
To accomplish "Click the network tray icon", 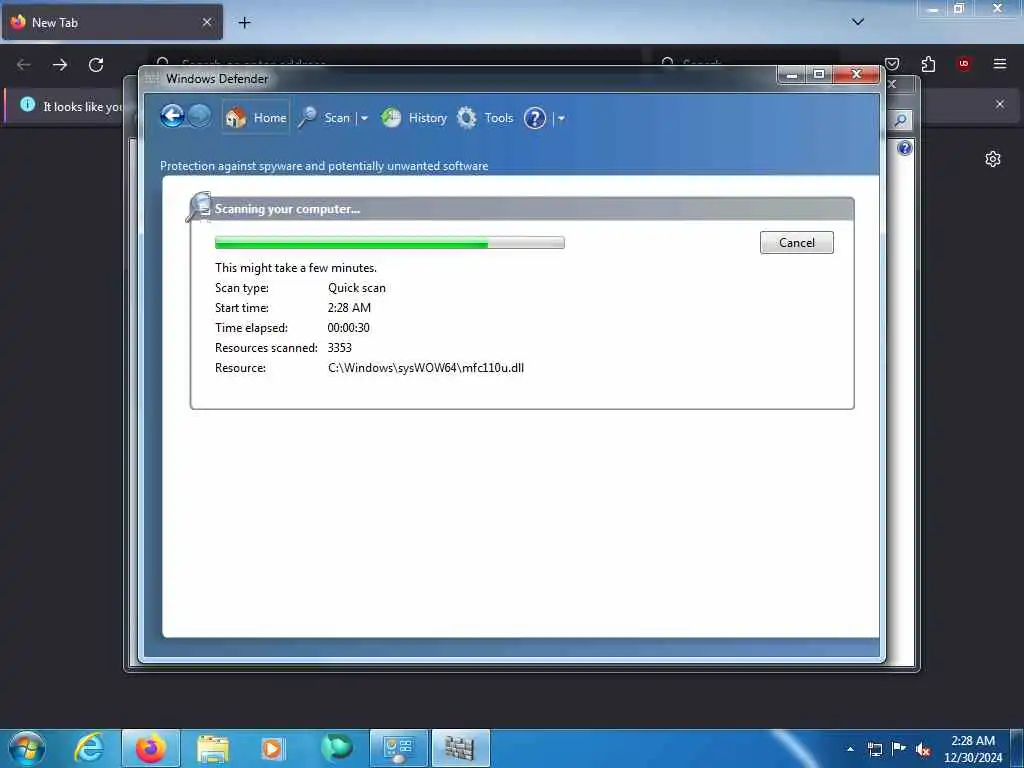I will (875, 749).
